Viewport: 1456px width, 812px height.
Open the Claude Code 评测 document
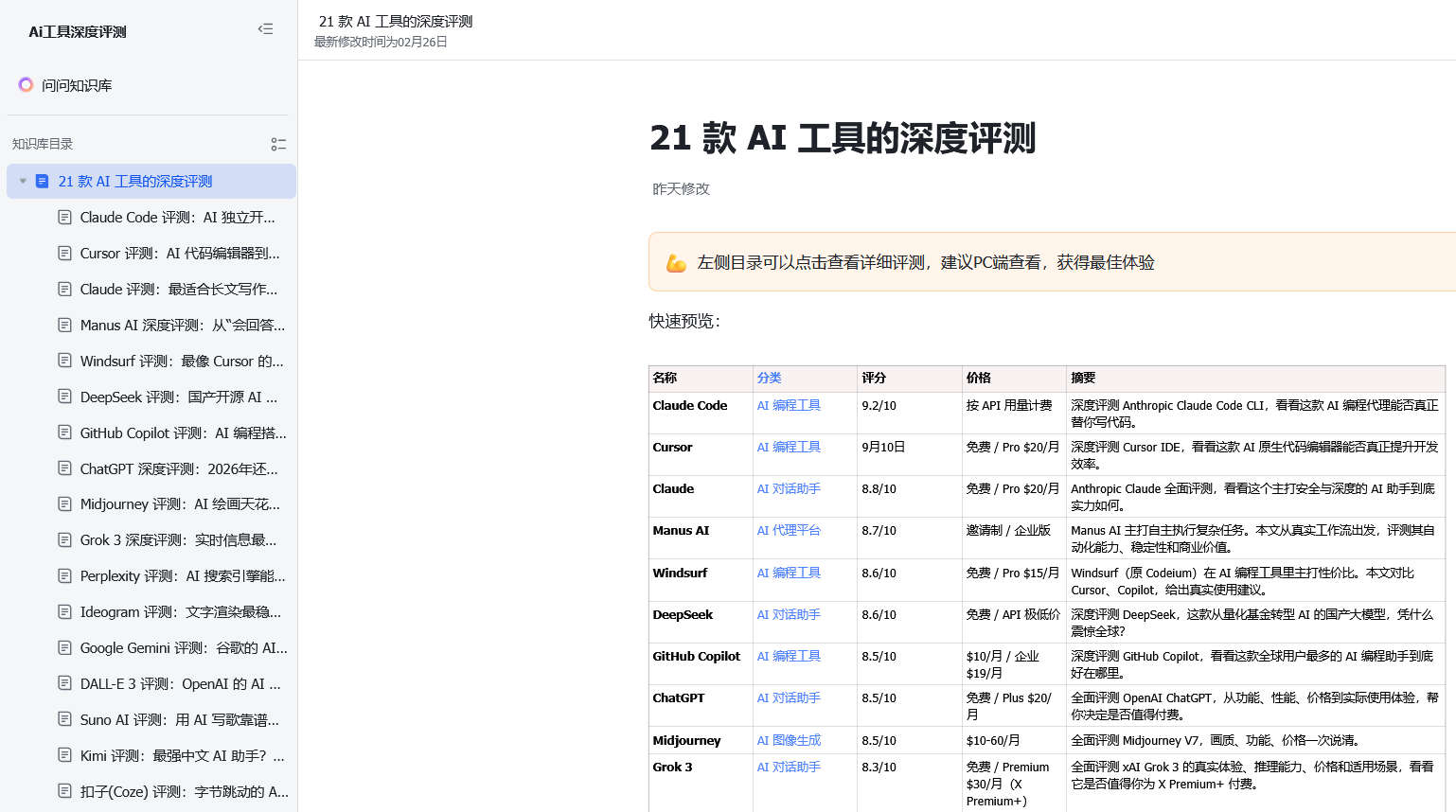click(x=177, y=218)
